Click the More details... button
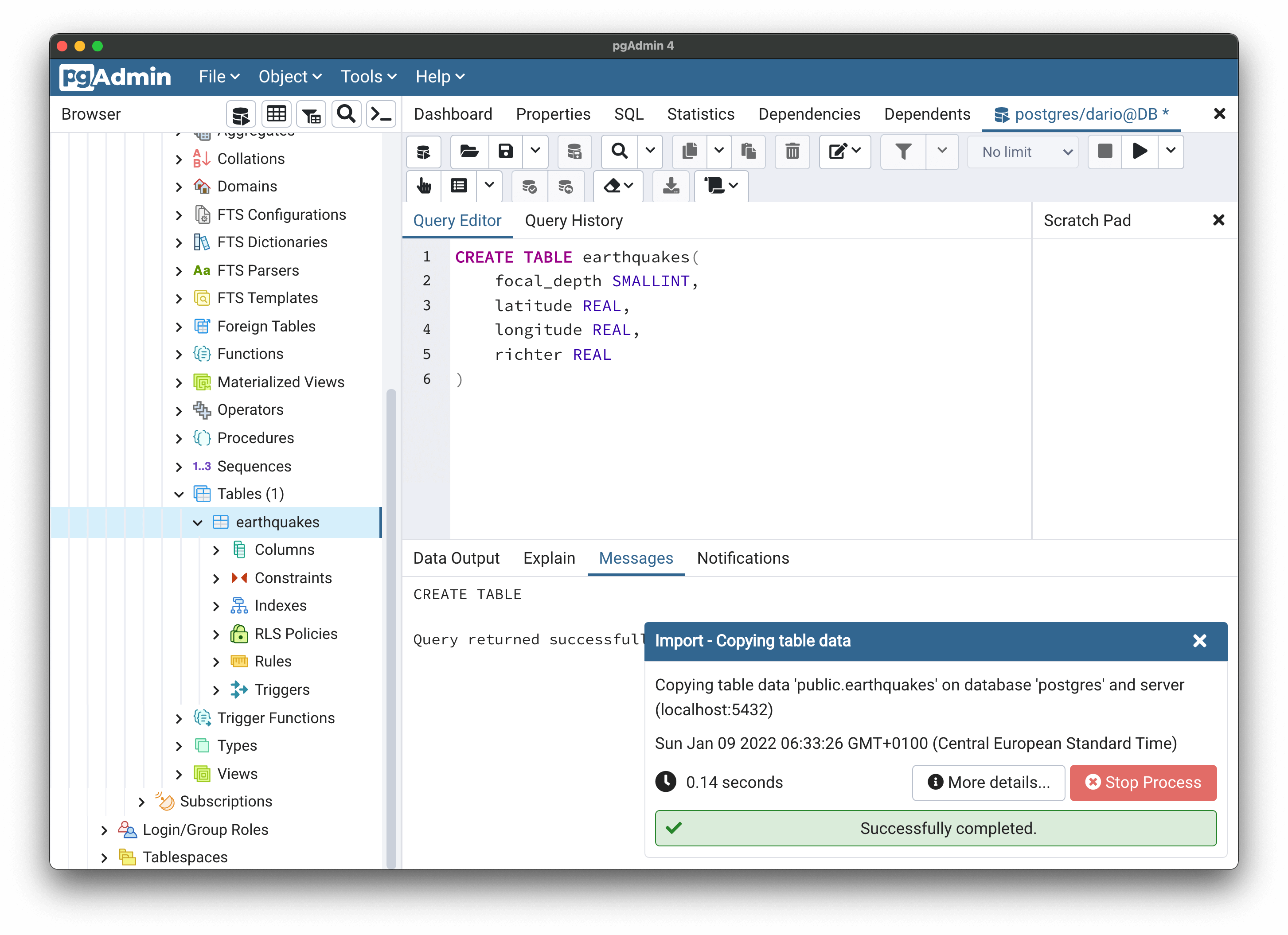This screenshot has height=935, width=1288. click(x=988, y=783)
